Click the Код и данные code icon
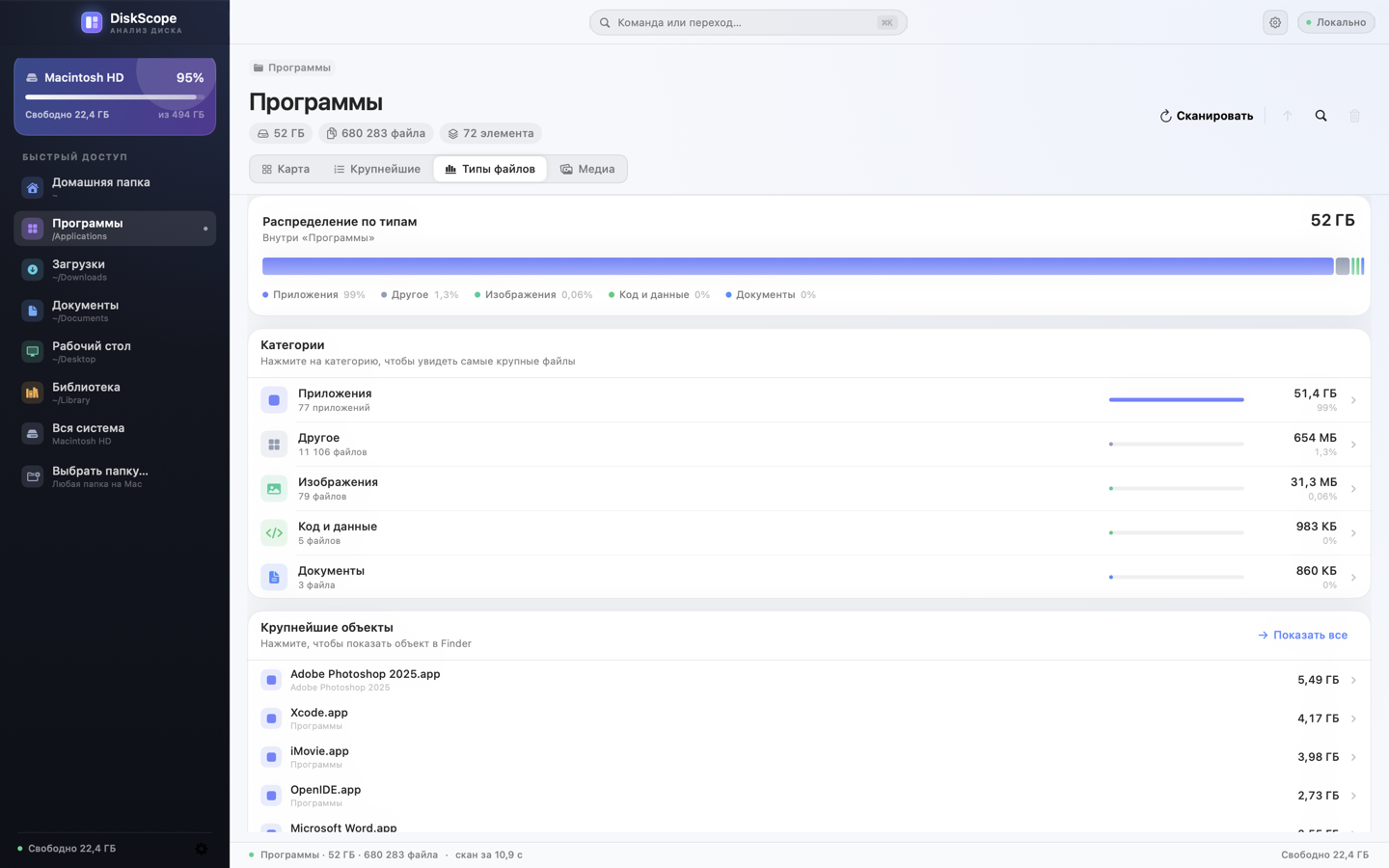Viewport: 1389px width, 868px height. click(x=274, y=533)
